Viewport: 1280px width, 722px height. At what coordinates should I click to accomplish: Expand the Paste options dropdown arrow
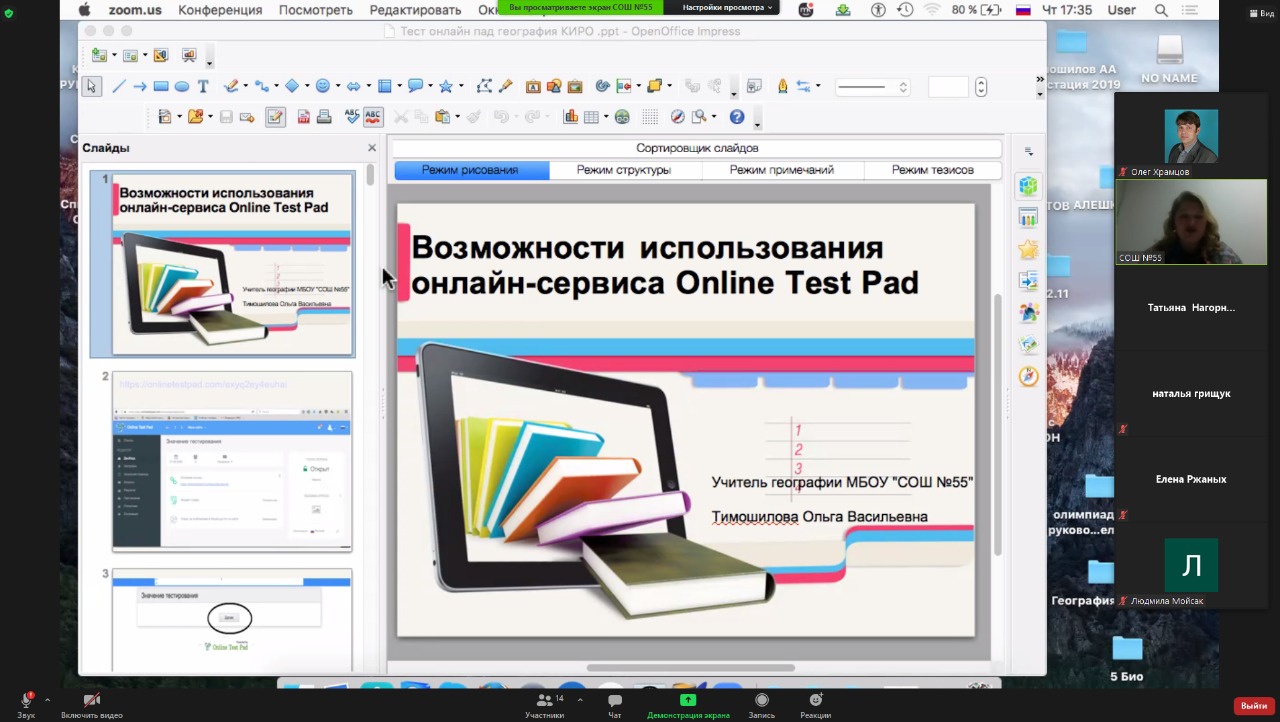pyautogui.click(x=458, y=117)
